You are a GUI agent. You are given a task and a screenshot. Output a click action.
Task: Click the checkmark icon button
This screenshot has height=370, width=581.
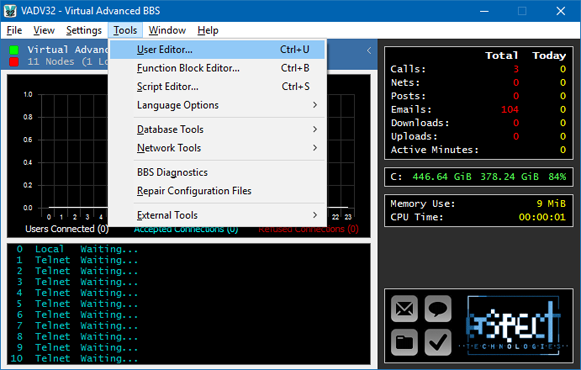tap(438, 342)
